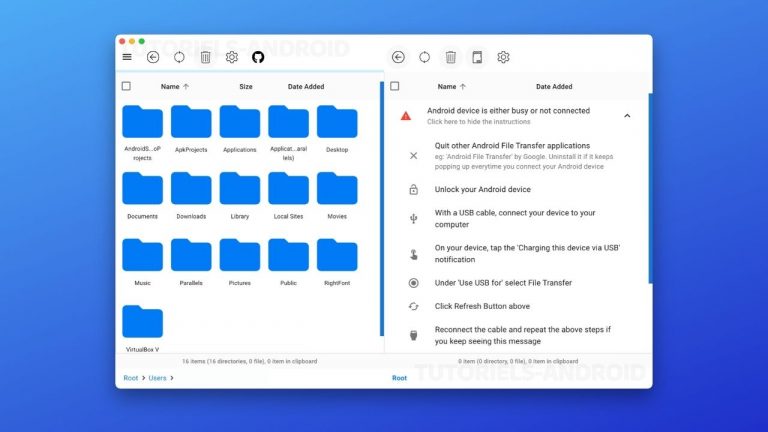Image resolution: width=768 pixels, height=432 pixels.
Task: Open settings from the right toolbar
Action: pyautogui.click(x=503, y=57)
